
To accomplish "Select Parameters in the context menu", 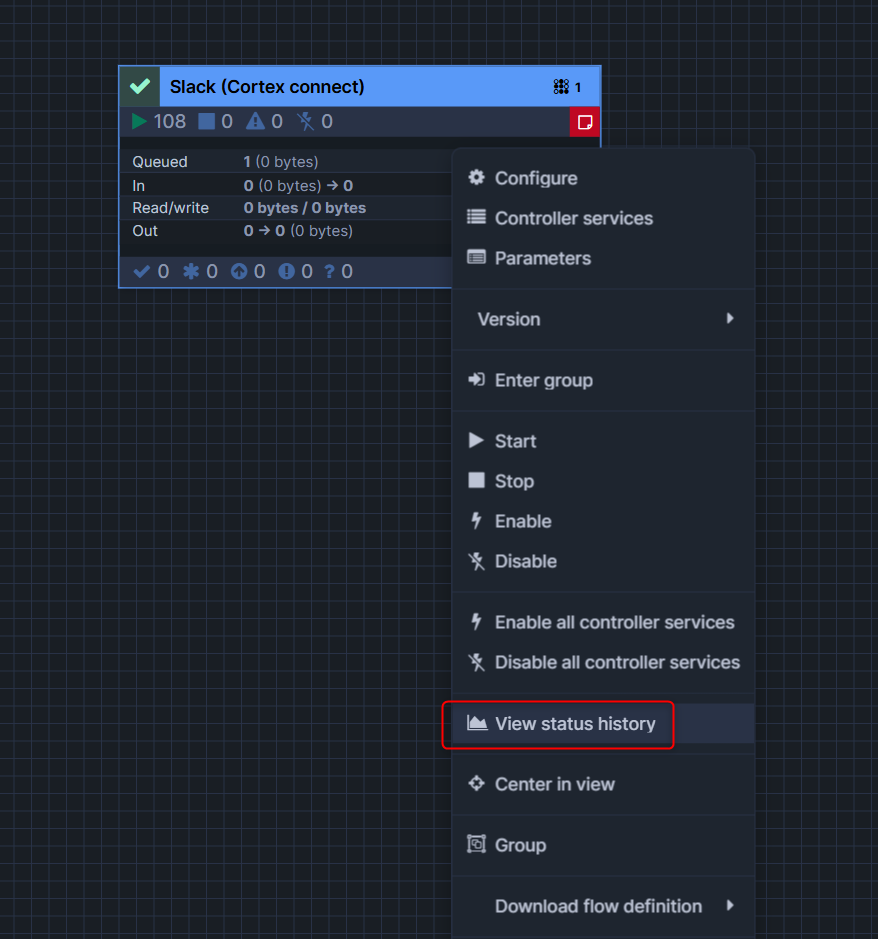I will click(542, 258).
